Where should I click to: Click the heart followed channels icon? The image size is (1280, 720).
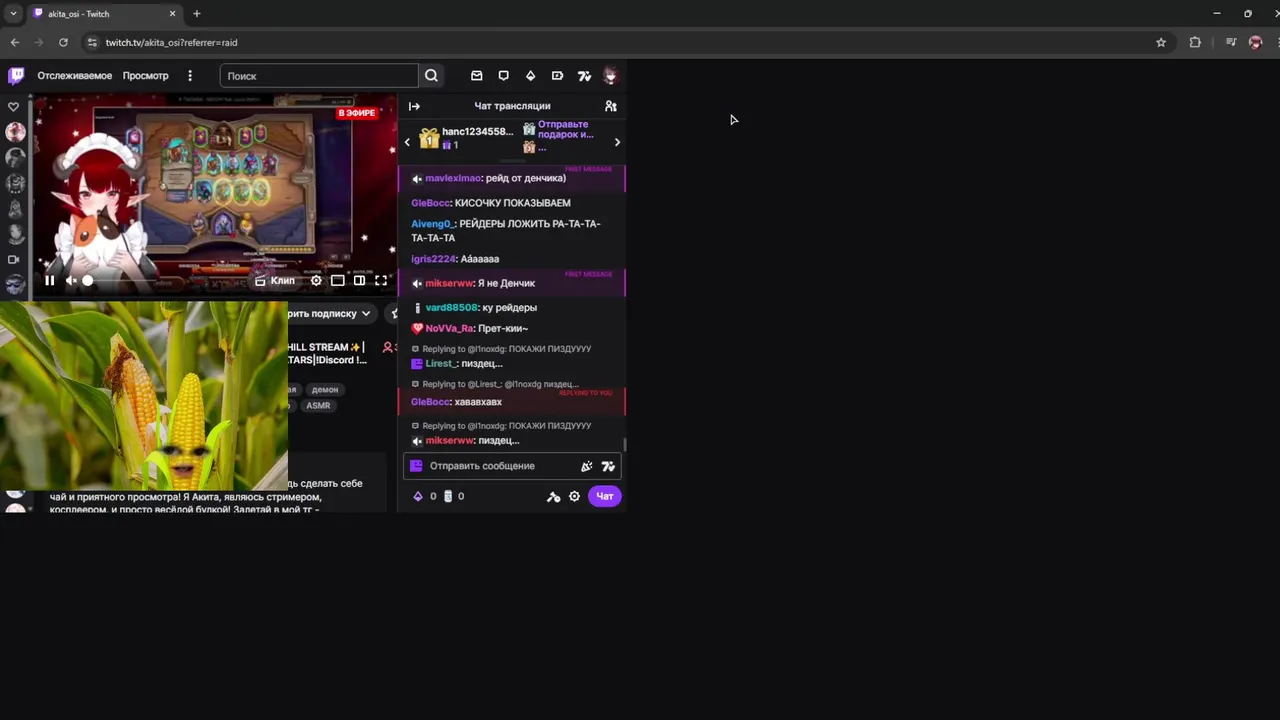(x=14, y=107)
